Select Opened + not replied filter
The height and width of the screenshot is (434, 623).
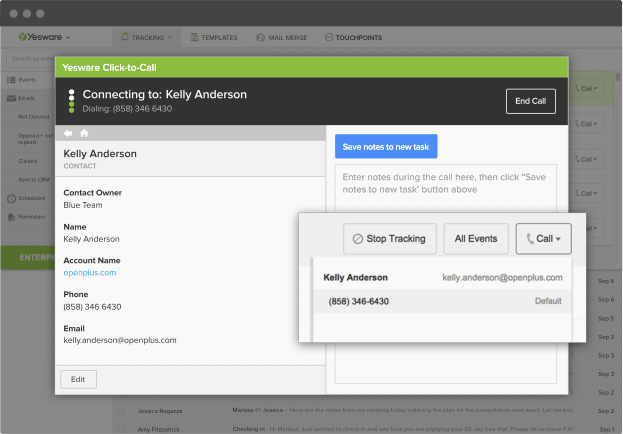(35, 139)
